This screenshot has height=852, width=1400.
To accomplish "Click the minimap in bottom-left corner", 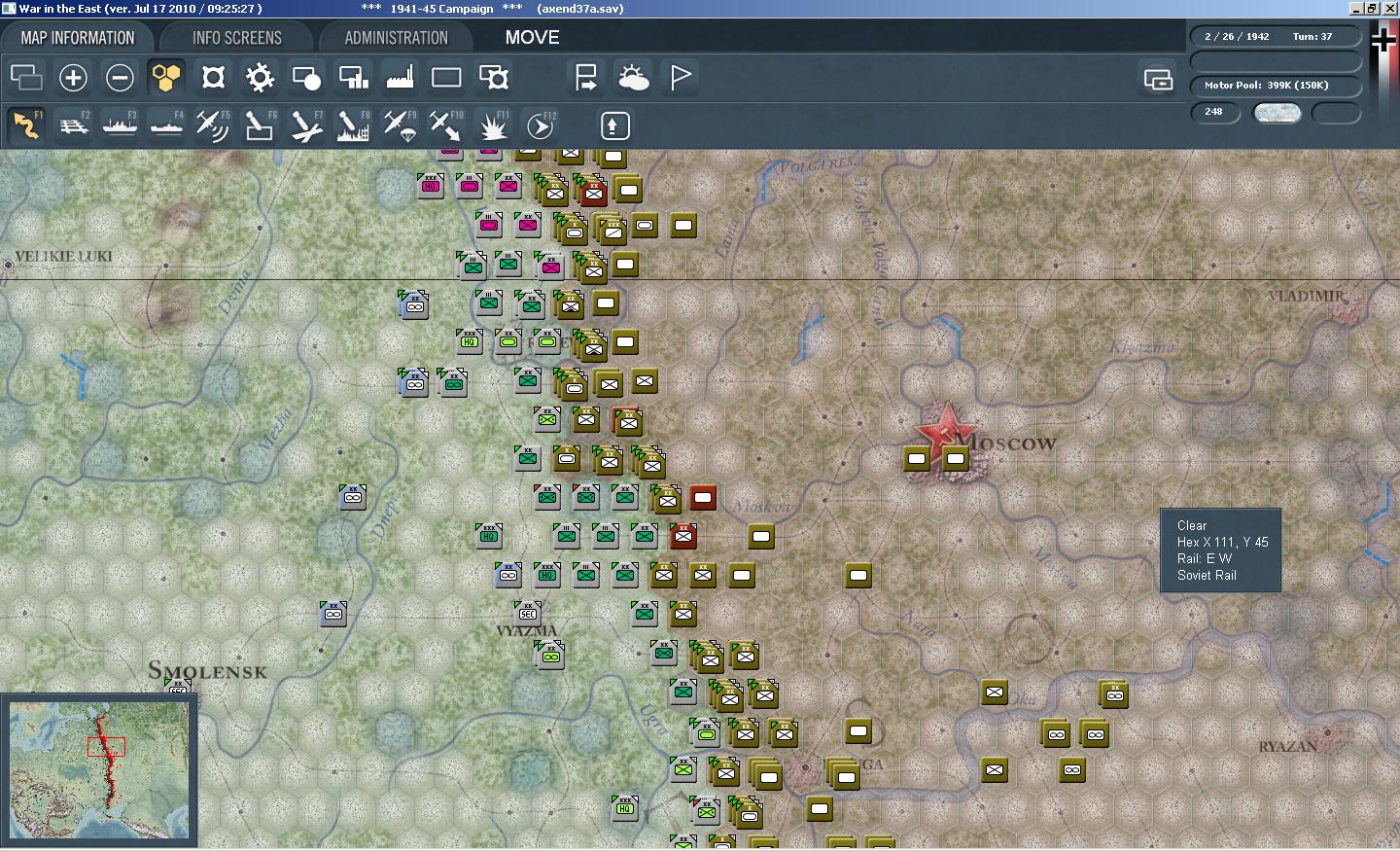I will click(x=99, y=769).
